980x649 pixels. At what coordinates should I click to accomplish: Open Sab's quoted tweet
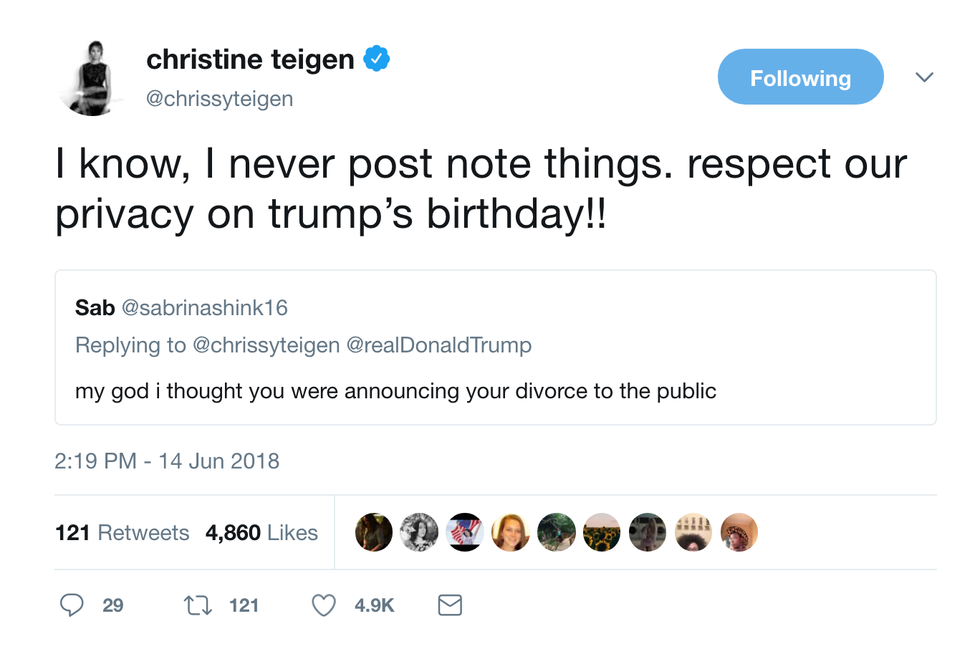[x=495, y=348]
